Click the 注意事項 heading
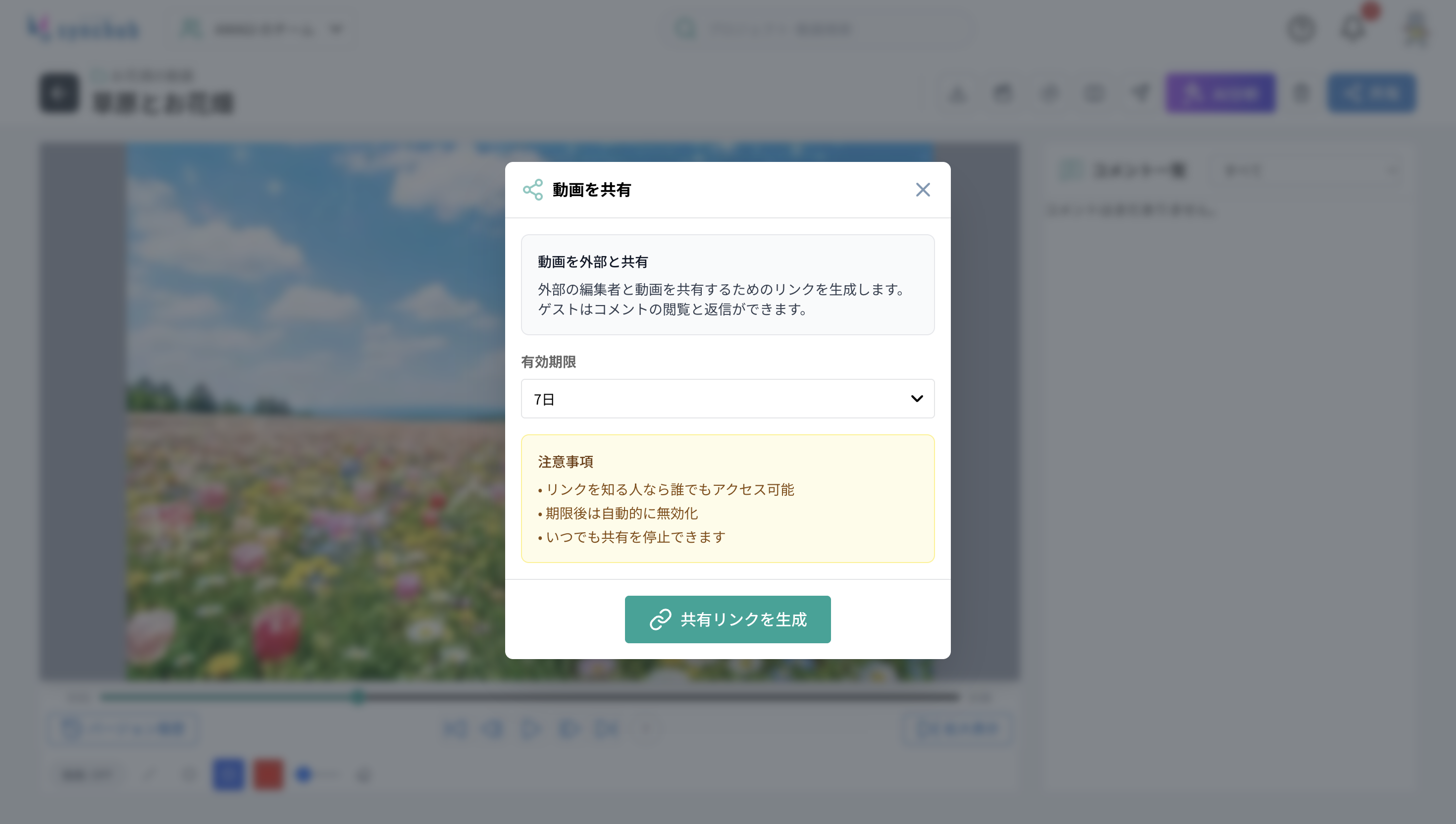Viewport: 1456px width, 824px height. click(x=565, y=462)
